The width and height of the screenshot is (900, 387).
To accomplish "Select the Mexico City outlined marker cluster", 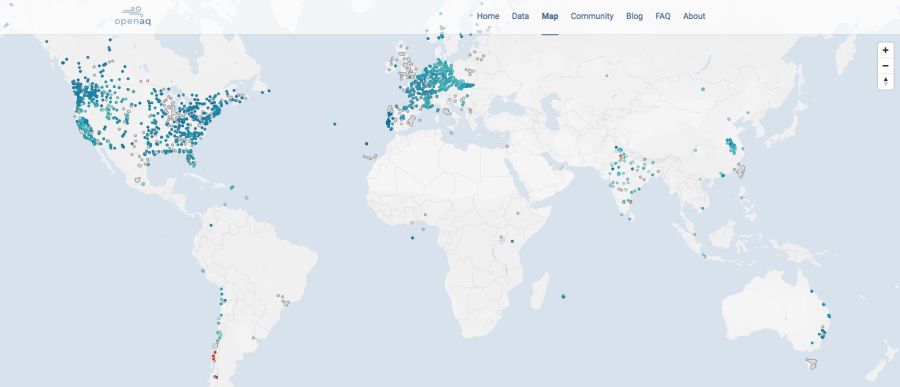I will (138, 180).
